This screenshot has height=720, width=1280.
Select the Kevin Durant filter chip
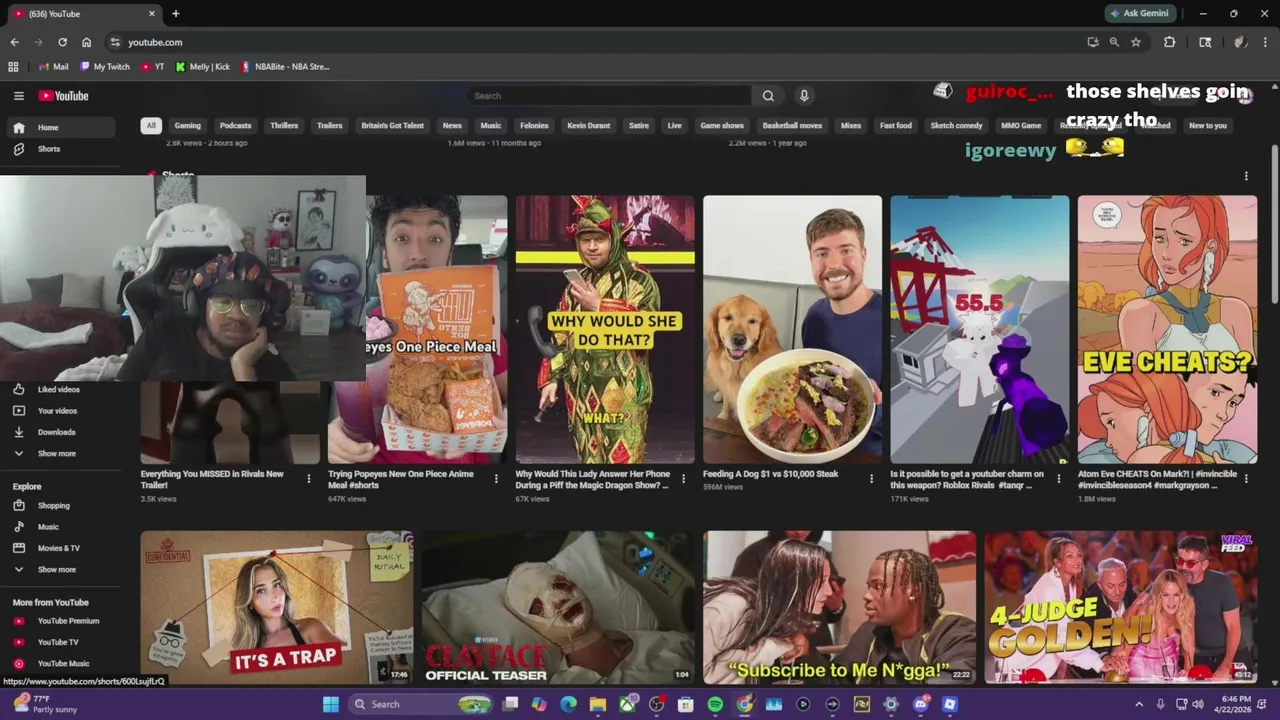click(x=589, y=126)
